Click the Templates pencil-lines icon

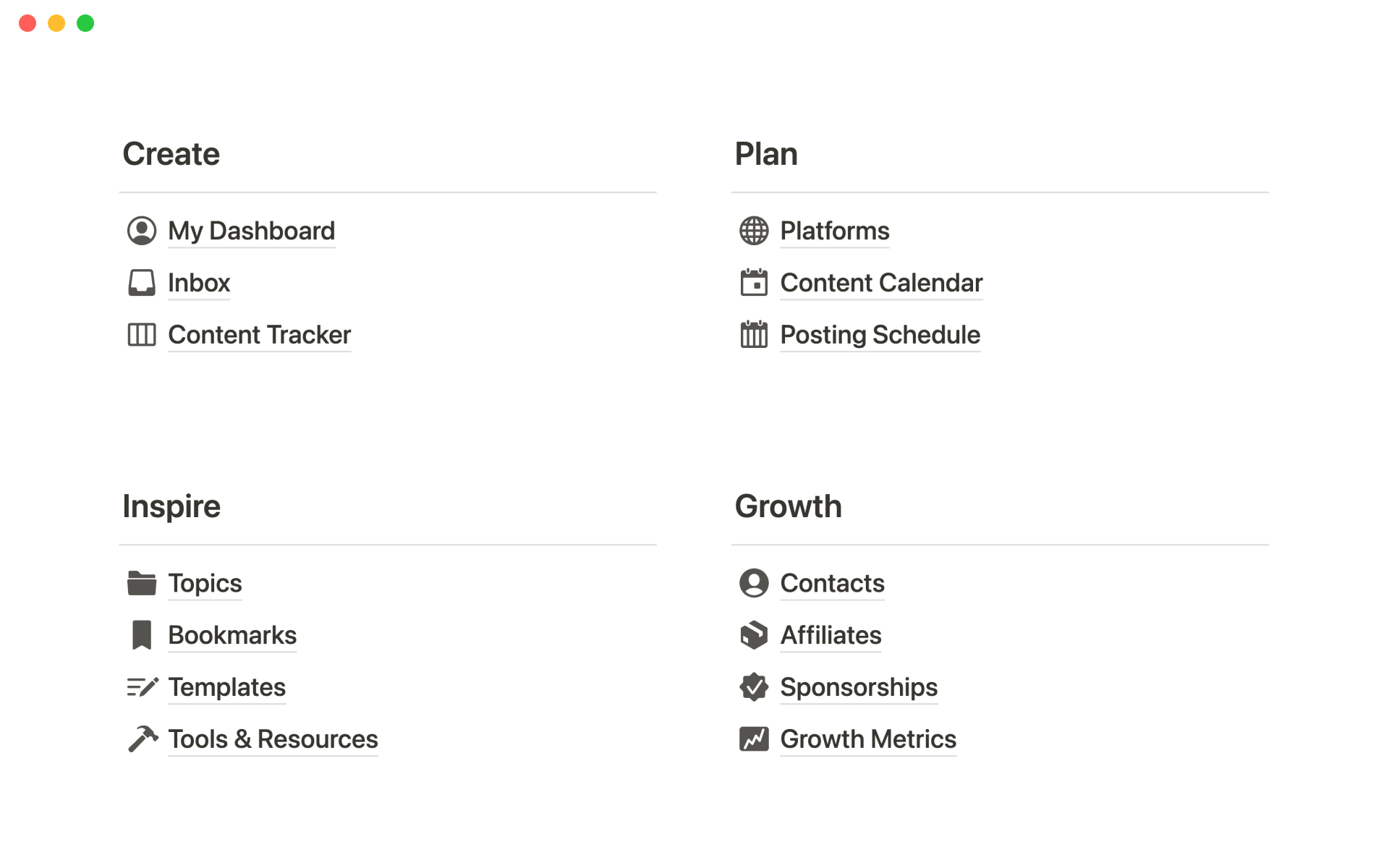pyautogui.click(x=142, y=687)
